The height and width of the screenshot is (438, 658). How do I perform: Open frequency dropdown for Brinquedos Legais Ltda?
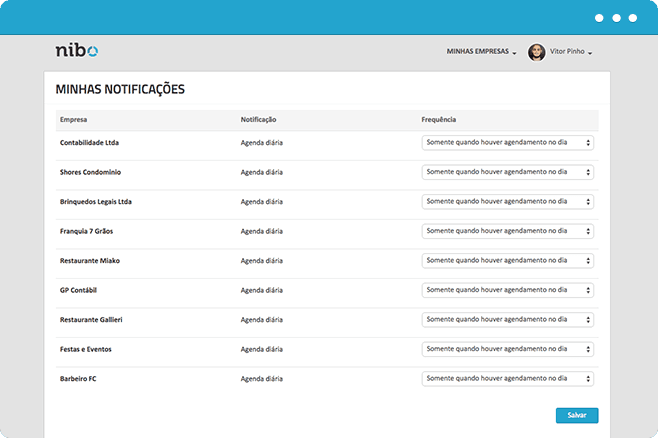point(508,201)
